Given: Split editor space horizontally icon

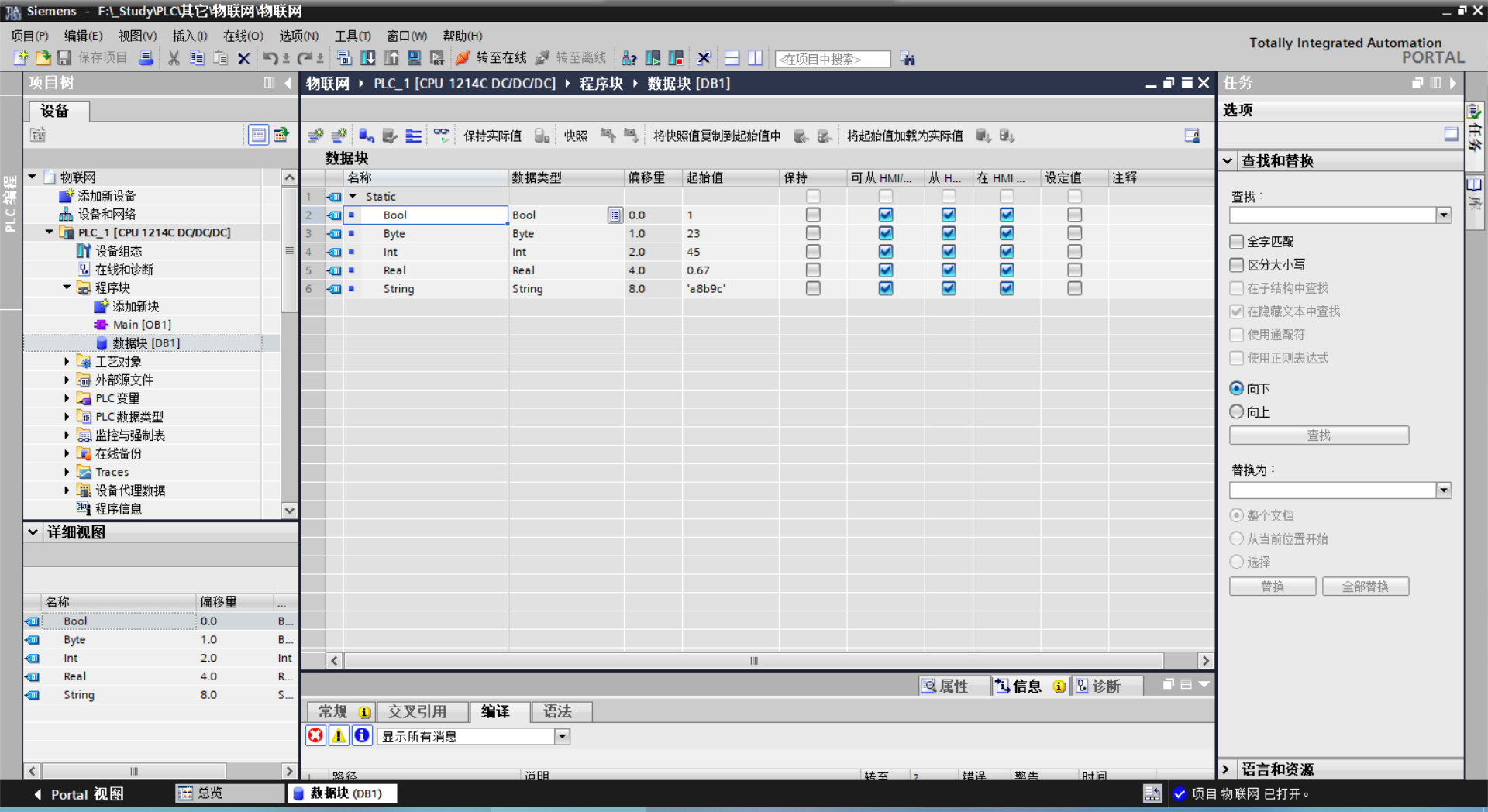Looking at the screenshot, I should coord(732,58).
